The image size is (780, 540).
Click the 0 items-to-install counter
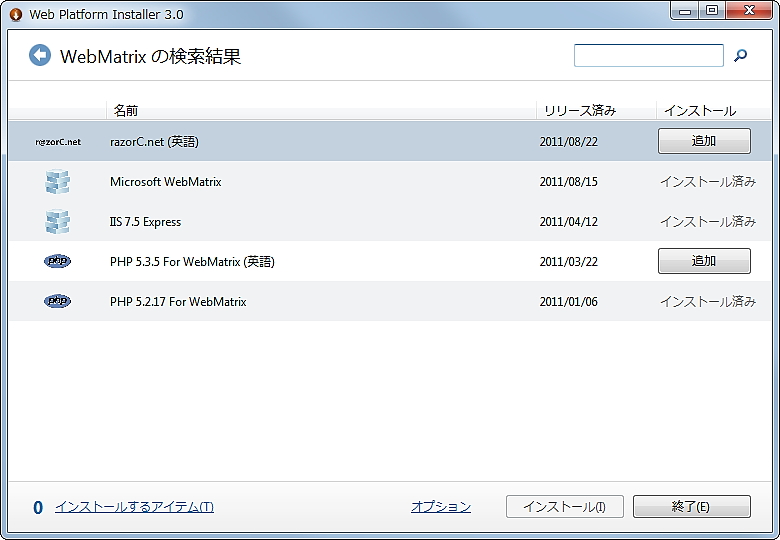pyautogui.click(x=38, y=507)
